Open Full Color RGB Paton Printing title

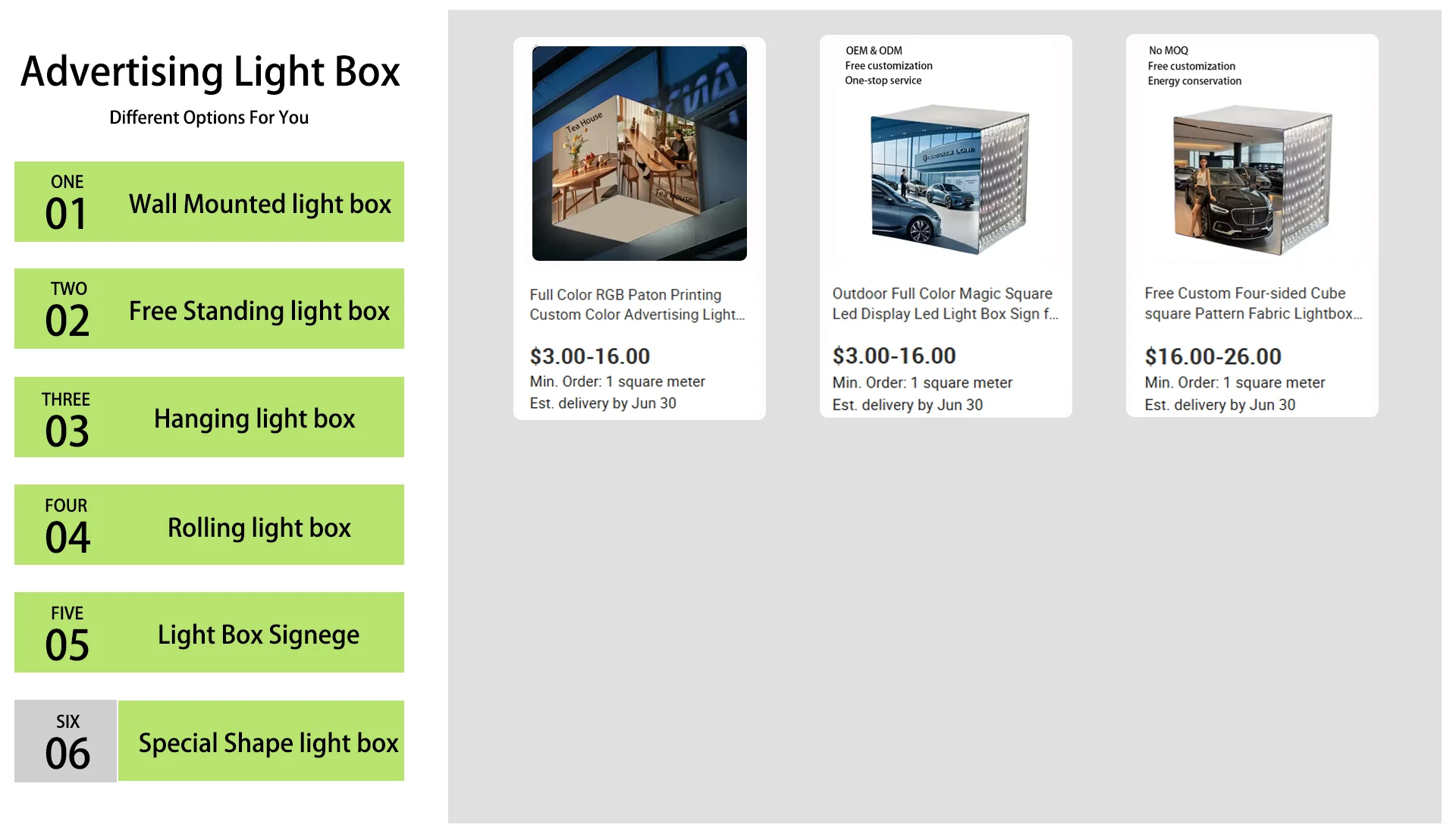tap(637, 304)
